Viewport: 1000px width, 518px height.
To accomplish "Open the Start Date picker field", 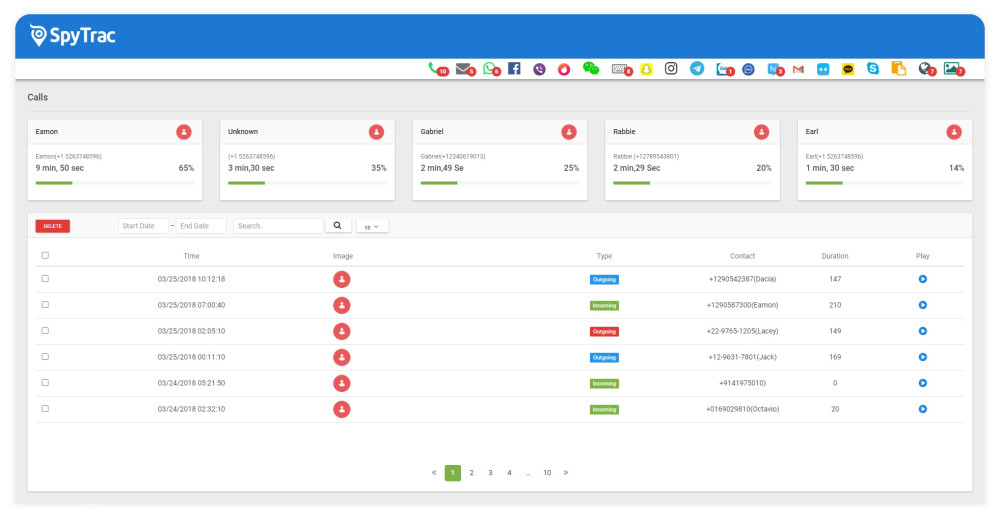I will (143, 227).
